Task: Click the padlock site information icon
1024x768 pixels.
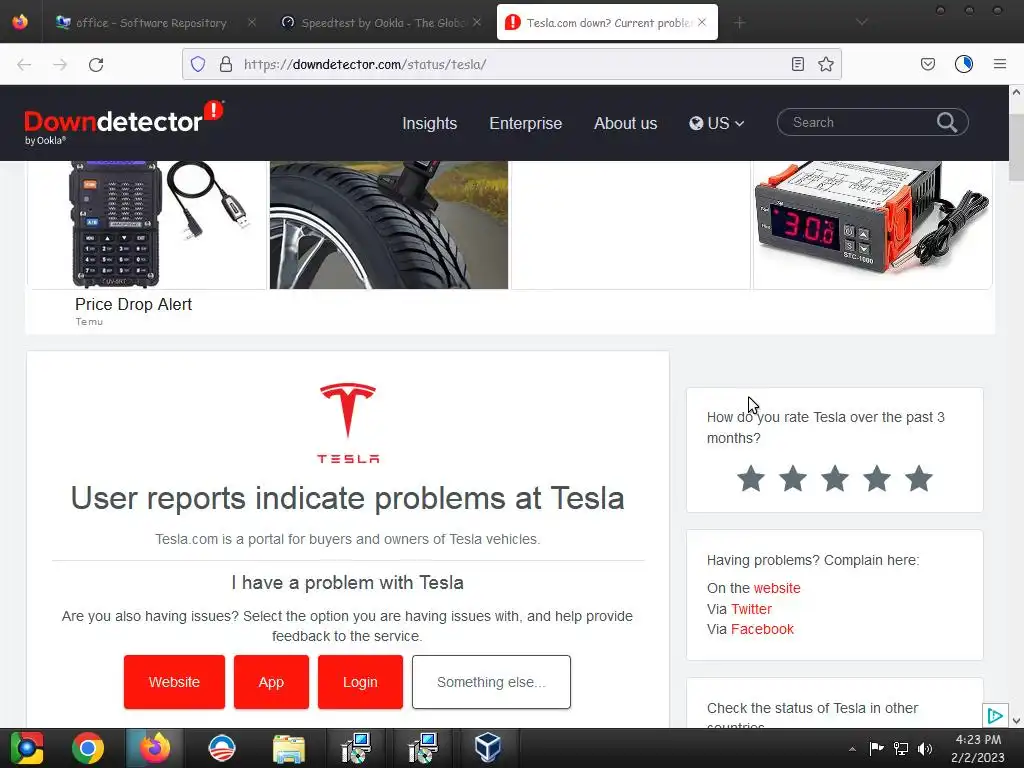Action: point(226,64)
